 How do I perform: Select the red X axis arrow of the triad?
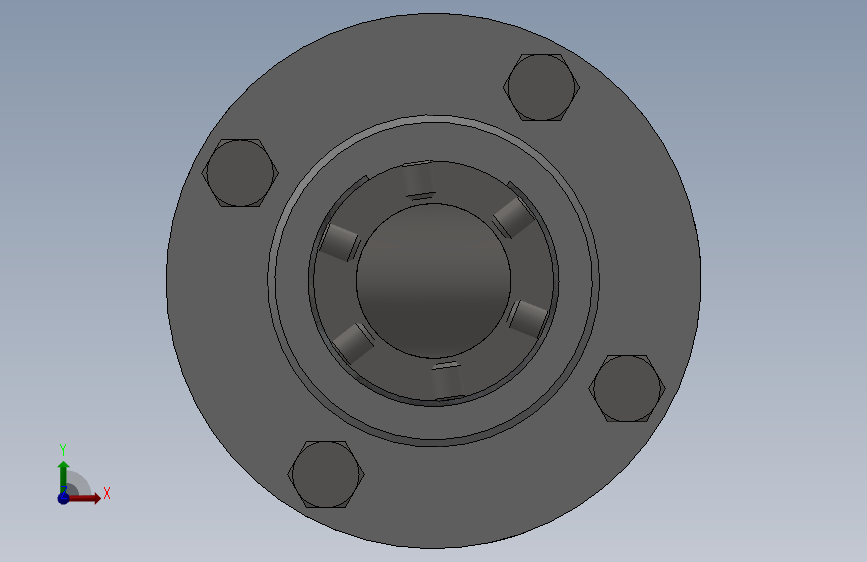point(84,498)
